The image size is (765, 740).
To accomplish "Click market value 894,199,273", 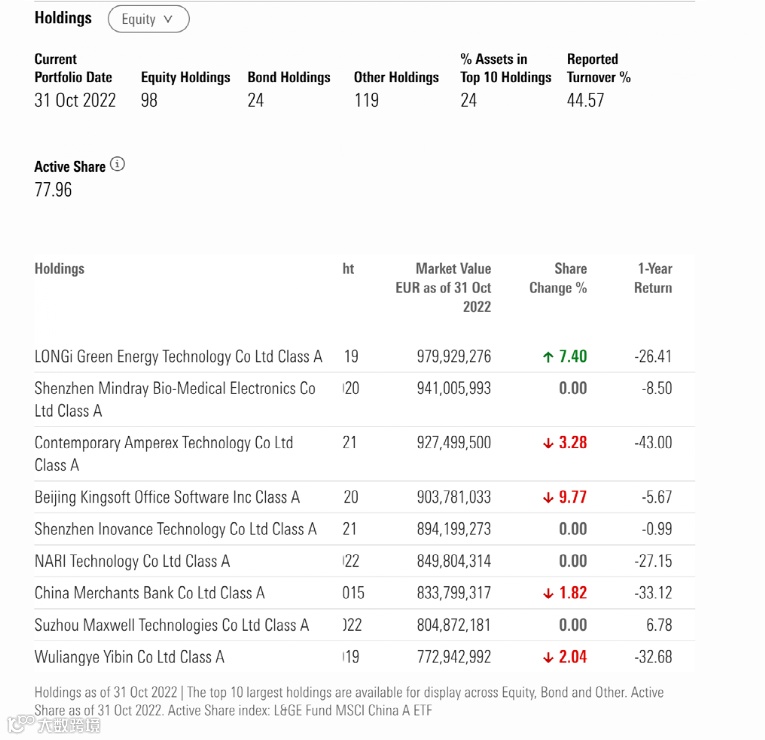I will (454, 529).
